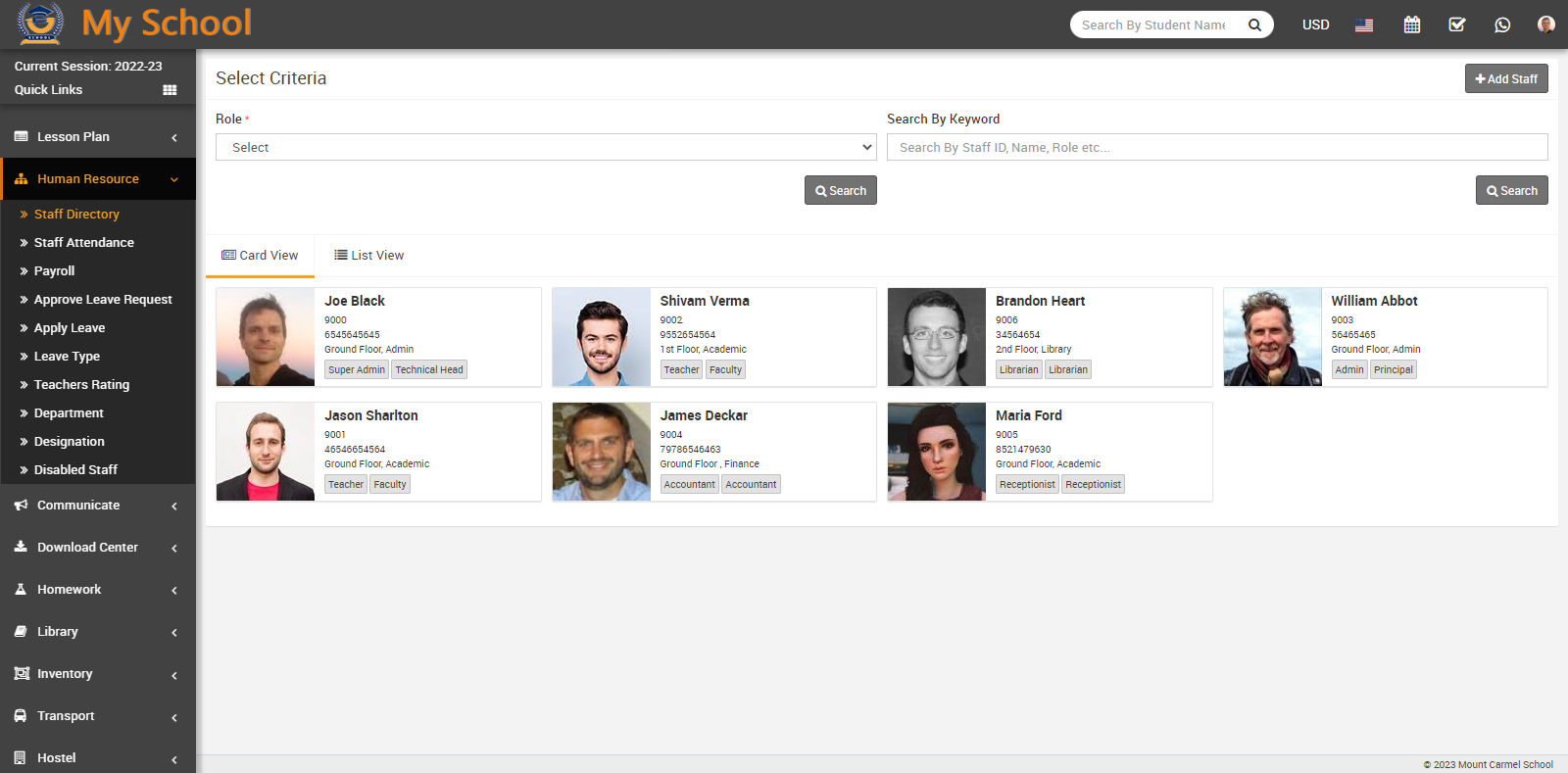Click the My School logo
The width and height of the screenshot is (1568, 773).
point(134,24)
